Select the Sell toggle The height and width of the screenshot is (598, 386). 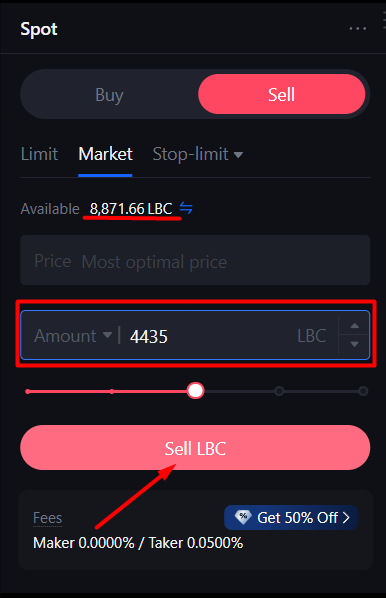tap(281, 94)
